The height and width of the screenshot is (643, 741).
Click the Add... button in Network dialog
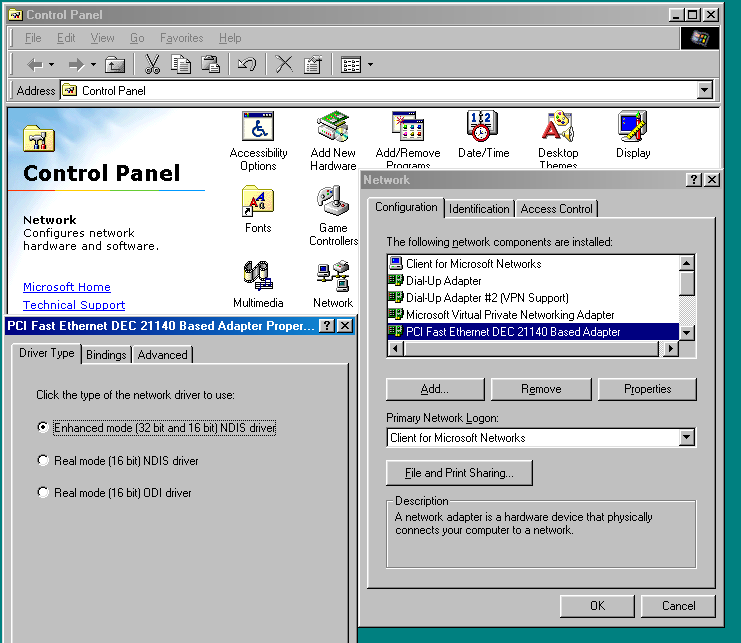tap(435, 389)
